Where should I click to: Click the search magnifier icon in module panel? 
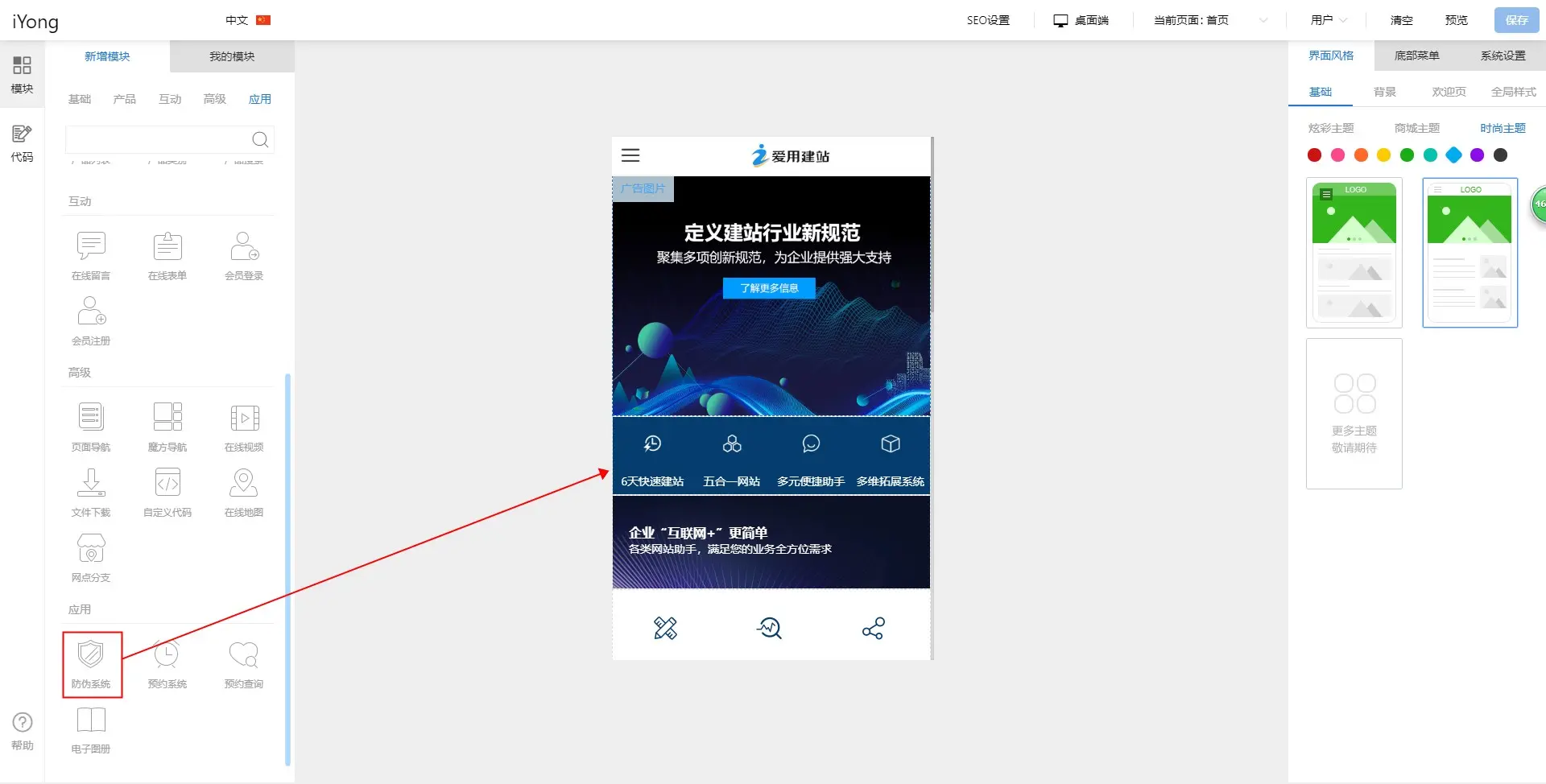[260, 140]
